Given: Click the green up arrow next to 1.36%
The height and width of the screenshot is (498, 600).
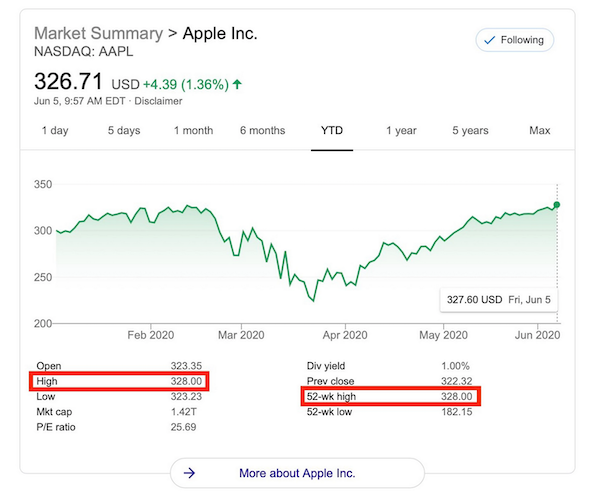Looking at the screenshot, I should coord(238,84).
